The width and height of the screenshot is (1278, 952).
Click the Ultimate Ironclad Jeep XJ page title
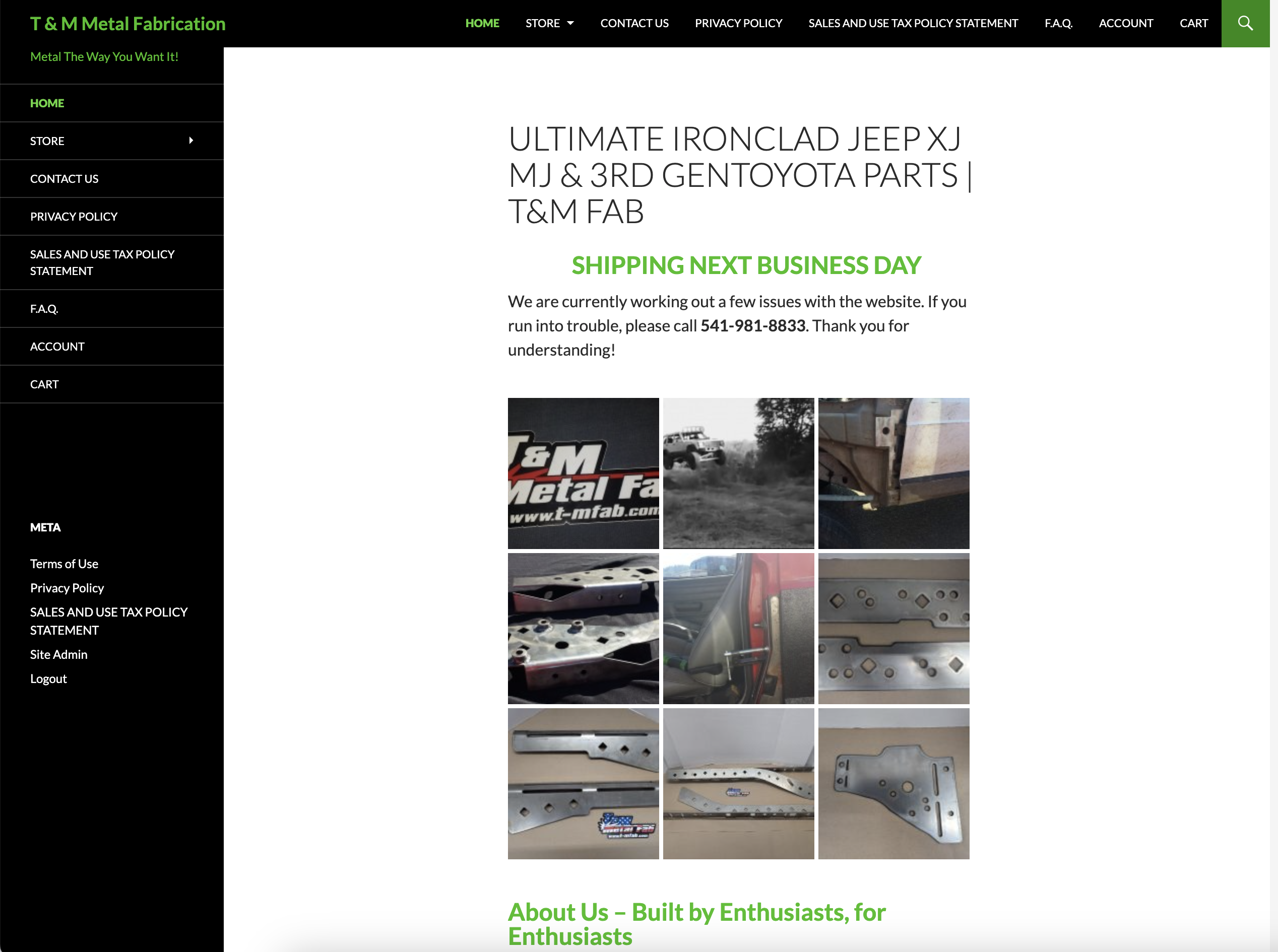click(740, 175)
